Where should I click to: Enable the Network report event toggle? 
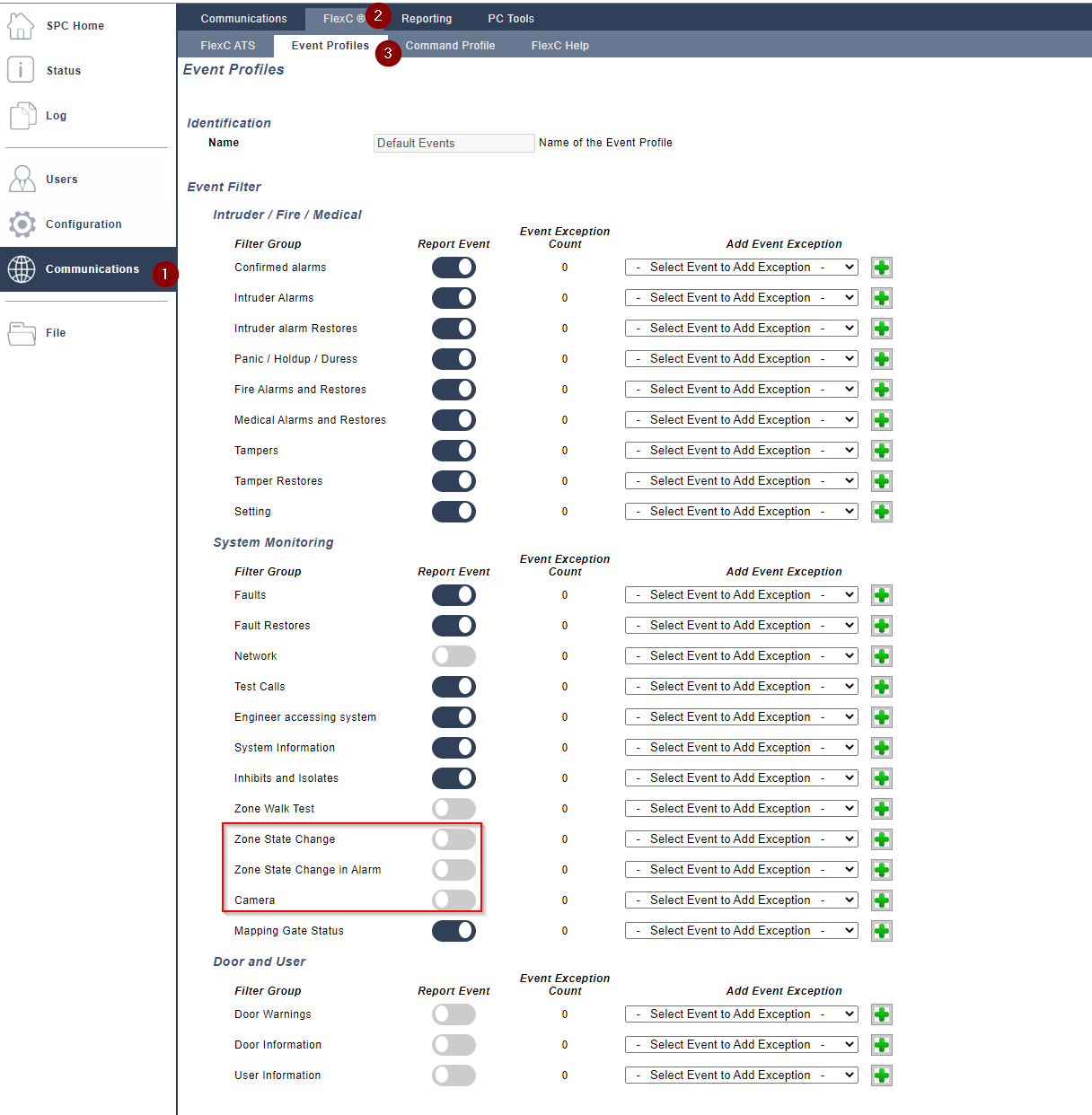coord(454,655)
